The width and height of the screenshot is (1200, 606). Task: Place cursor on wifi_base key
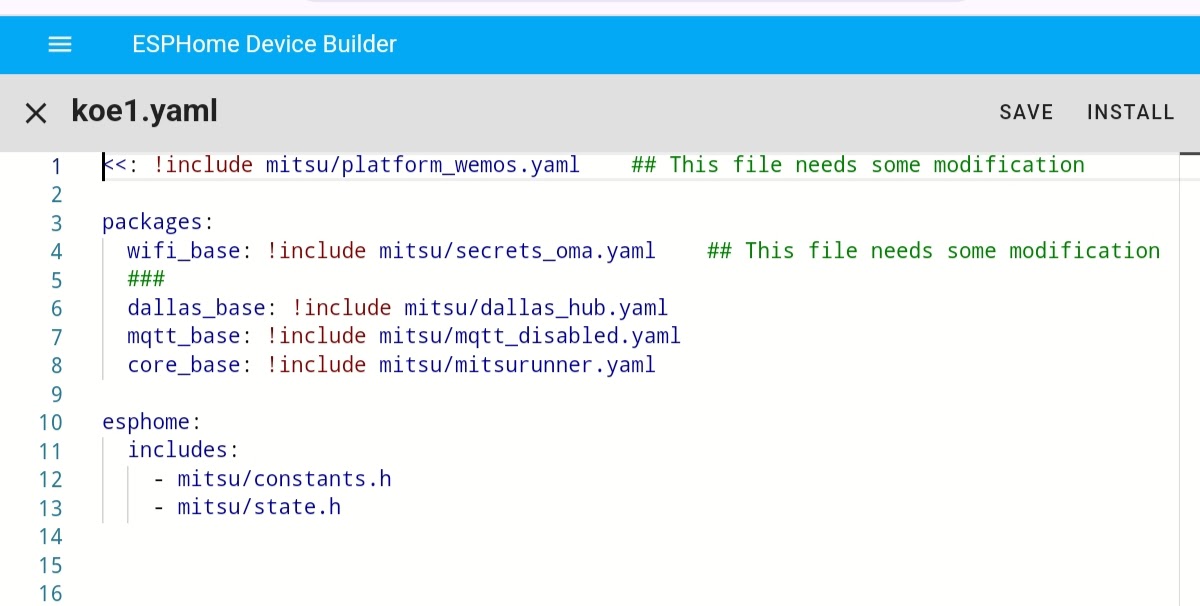click(183, 251)
